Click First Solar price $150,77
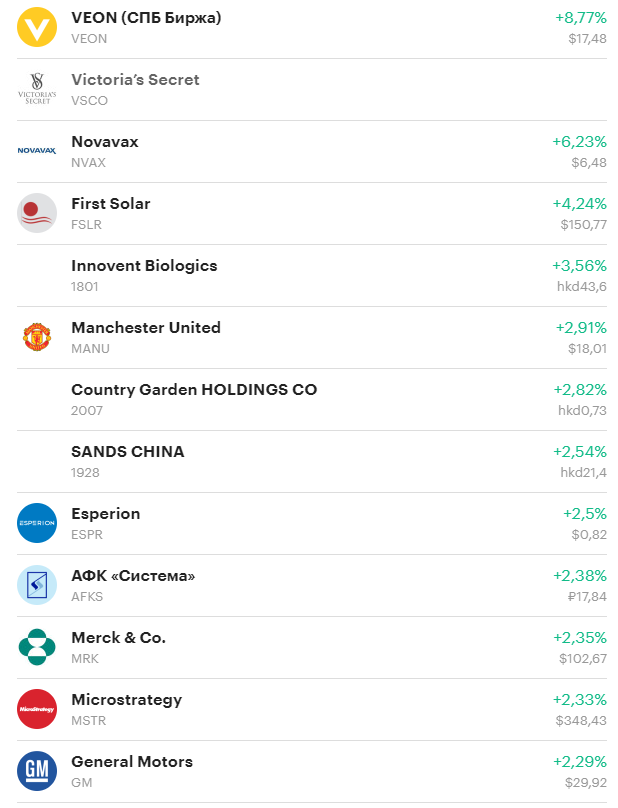 [x=583, y=225]
